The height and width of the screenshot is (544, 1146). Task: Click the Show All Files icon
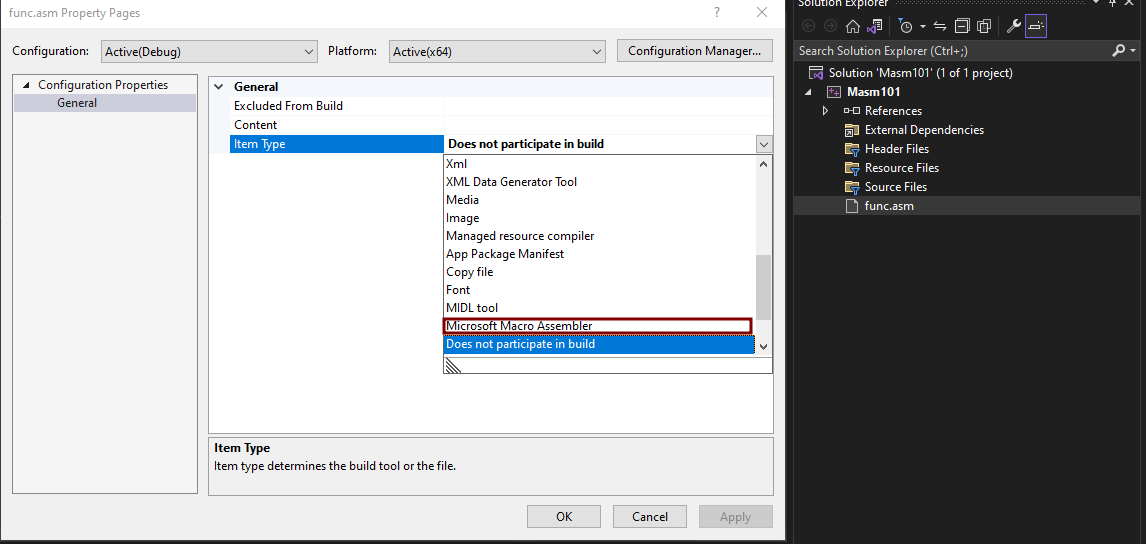983,26
